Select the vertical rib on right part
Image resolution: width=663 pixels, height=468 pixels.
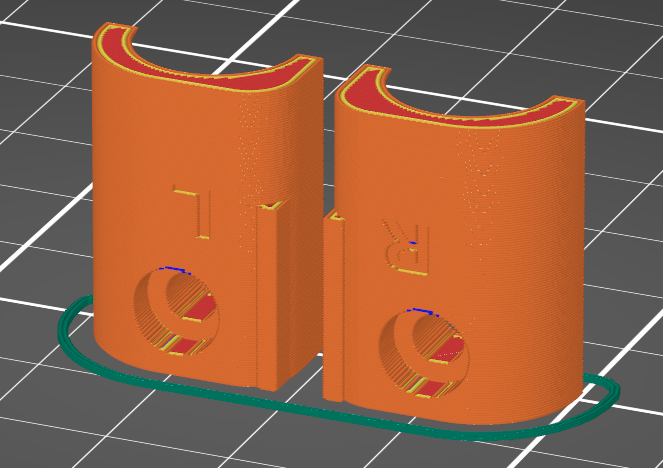coord(334,307)
